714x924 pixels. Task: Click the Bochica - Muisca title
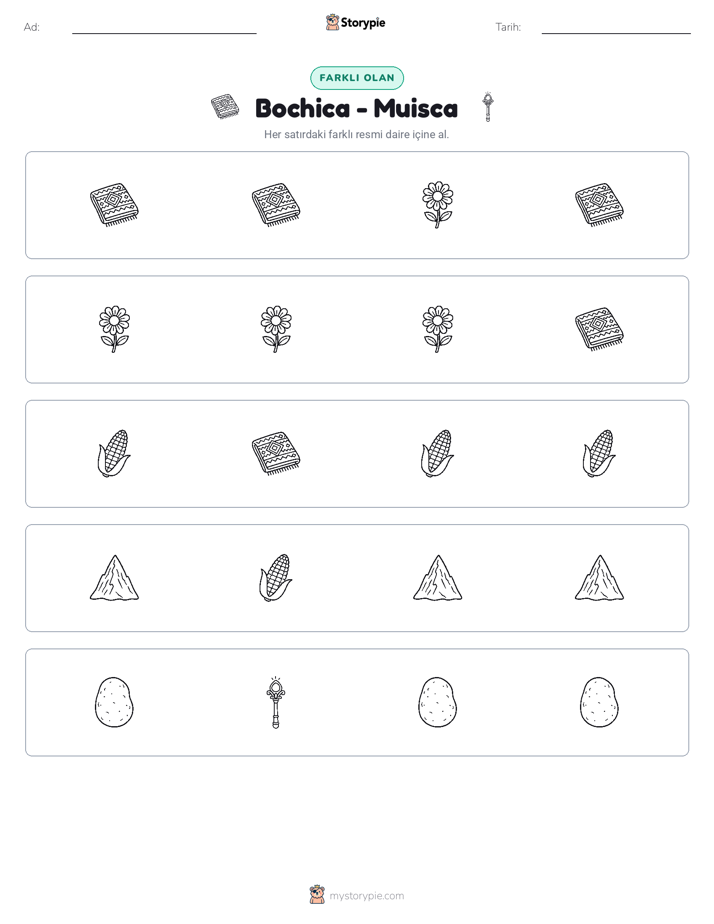pyautogui.click(x=356, y=108)
